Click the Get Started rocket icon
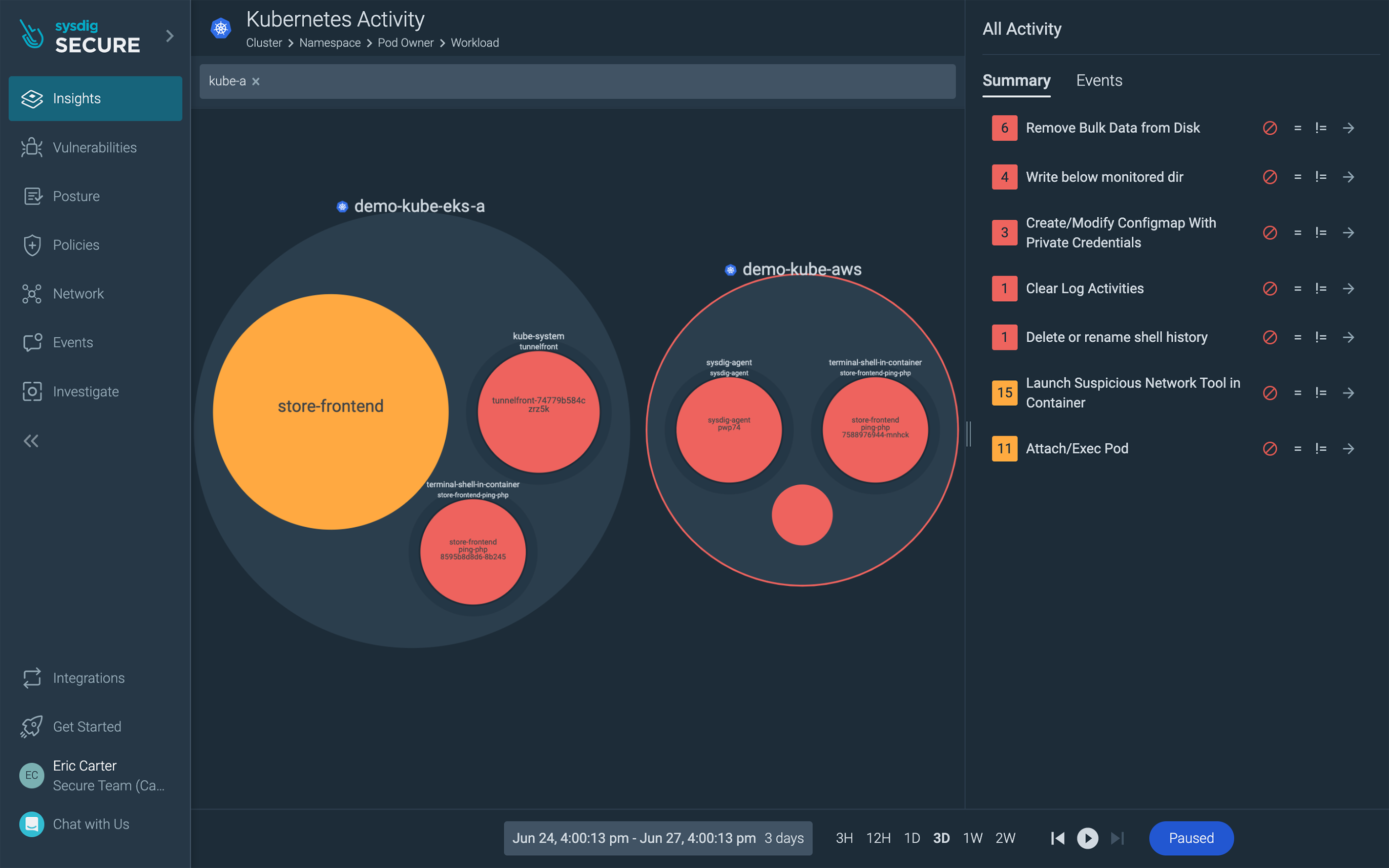 32,727
